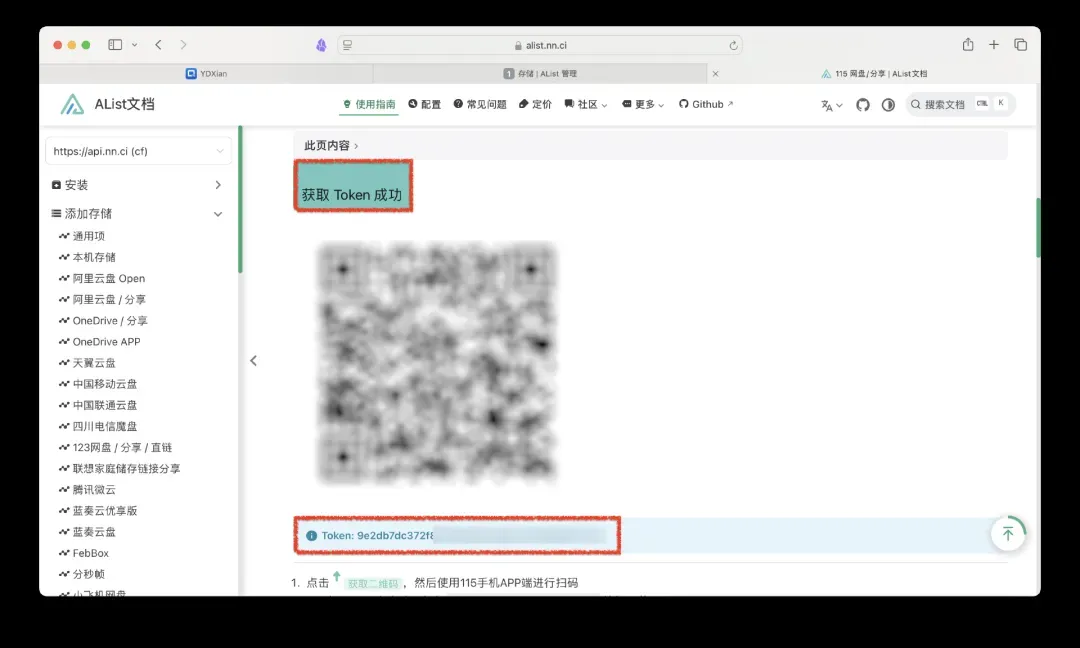Click the AList logo icon in the navbar

tap(72, 104)
